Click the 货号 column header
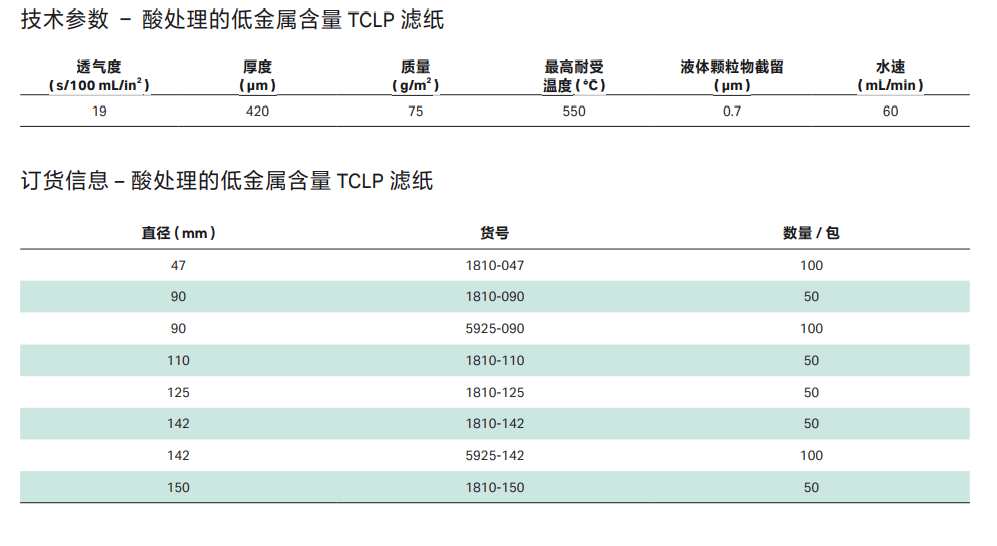Image resolution: width=997 pixels, height=546 pixels. click(x=495, y=233)
